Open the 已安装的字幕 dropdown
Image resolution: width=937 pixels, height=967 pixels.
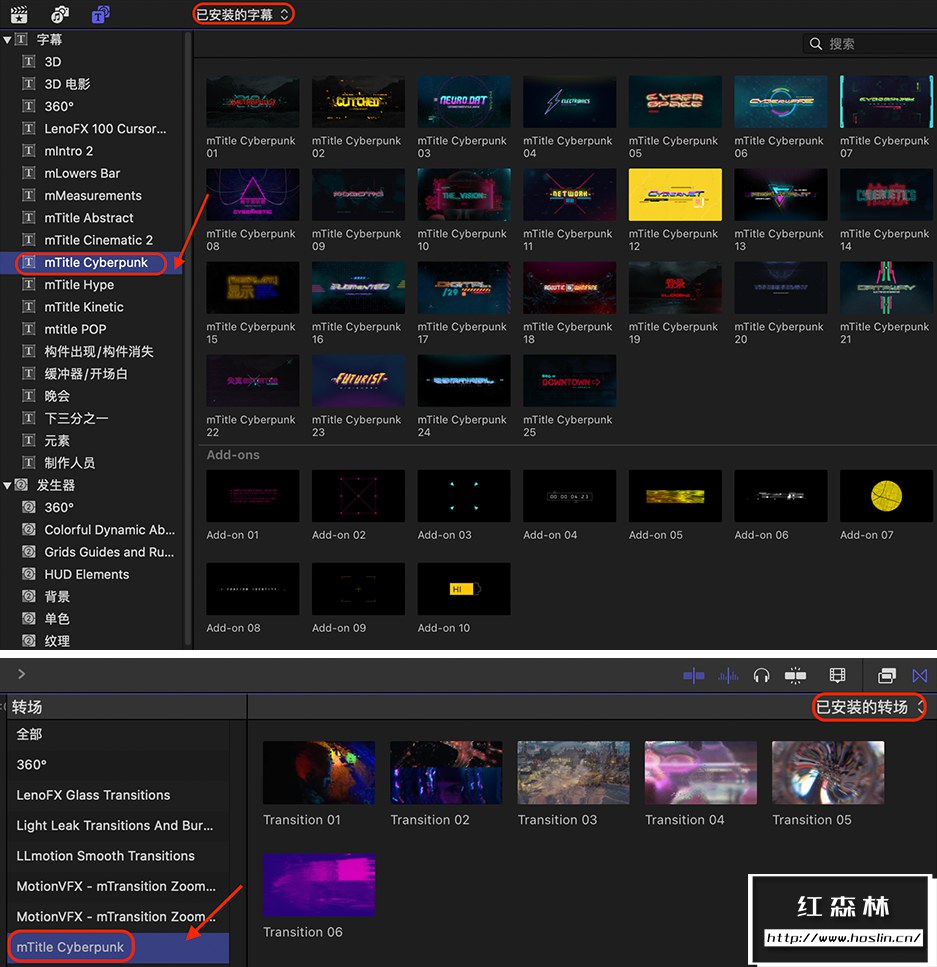243,14
